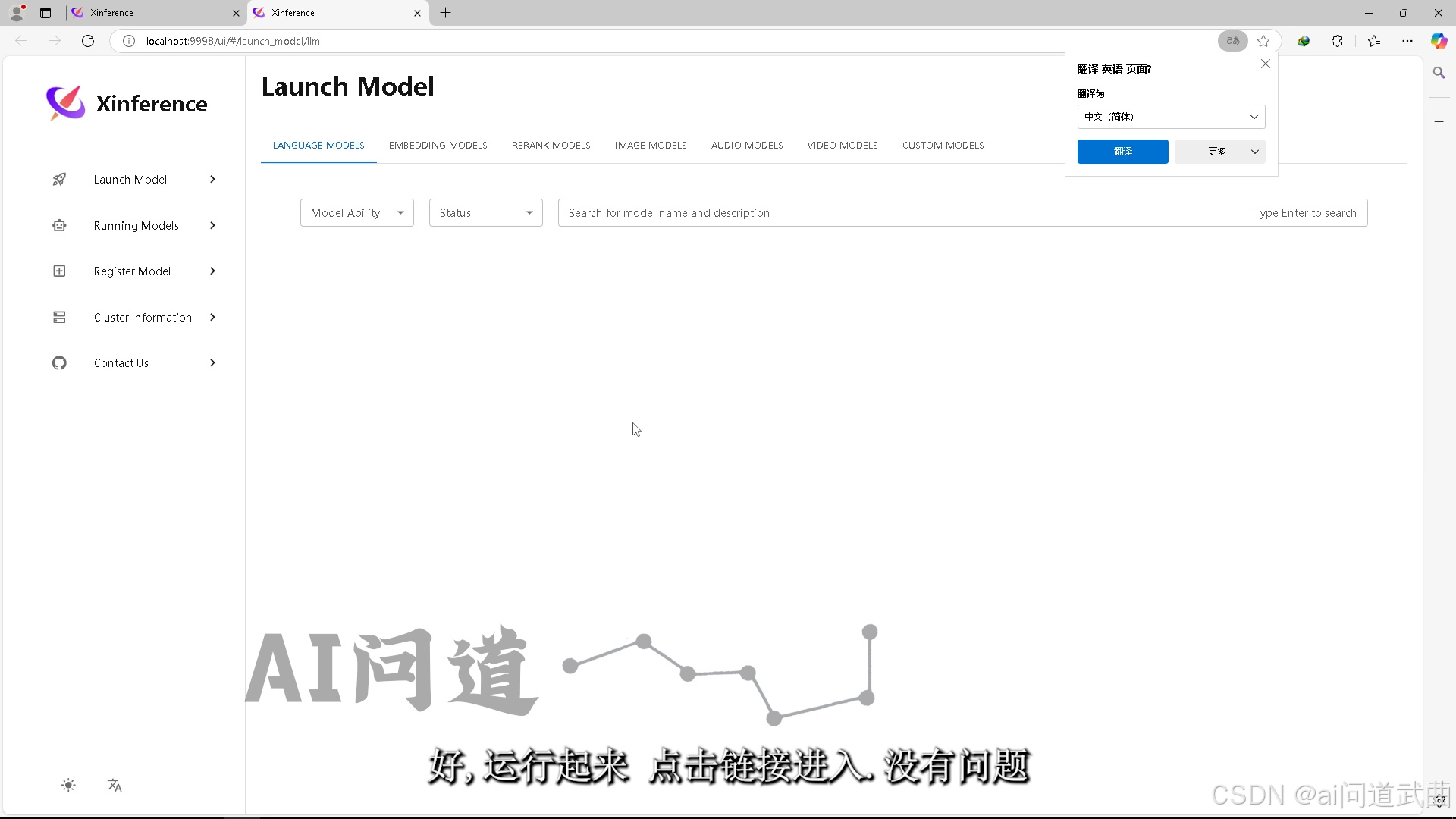Expand the 更多 options arrow
The image size is (1456, 819).
(x=1255, y=152)
